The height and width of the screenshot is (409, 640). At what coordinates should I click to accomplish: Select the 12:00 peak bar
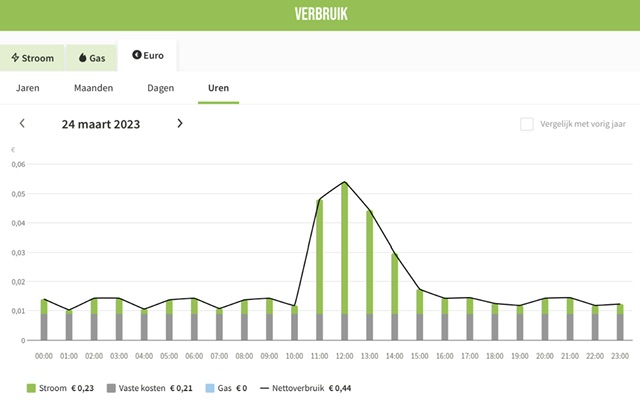pyautogui.click(x=344, y=261)
